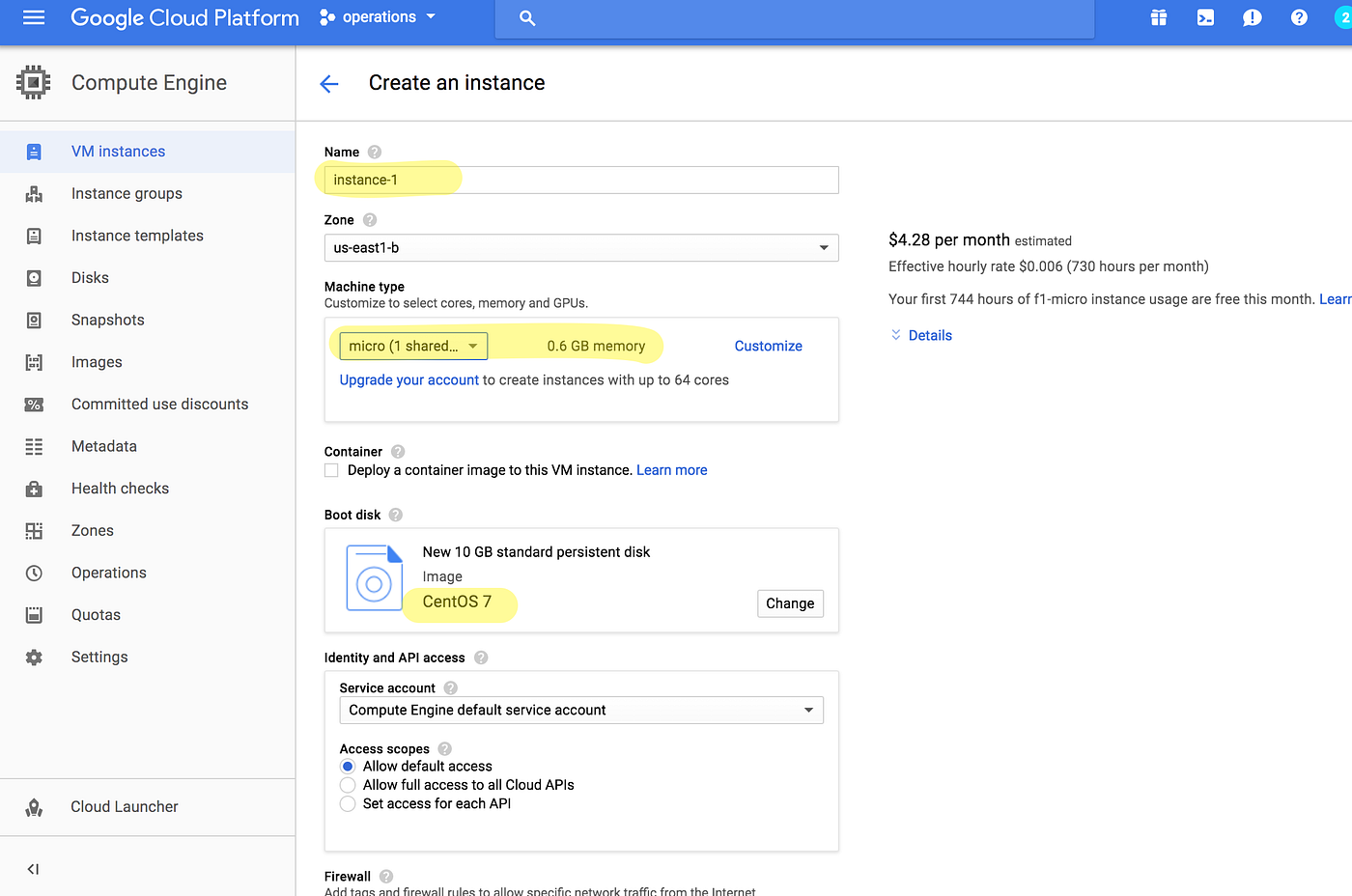Open the feedback alert icon

point(1253,17)
